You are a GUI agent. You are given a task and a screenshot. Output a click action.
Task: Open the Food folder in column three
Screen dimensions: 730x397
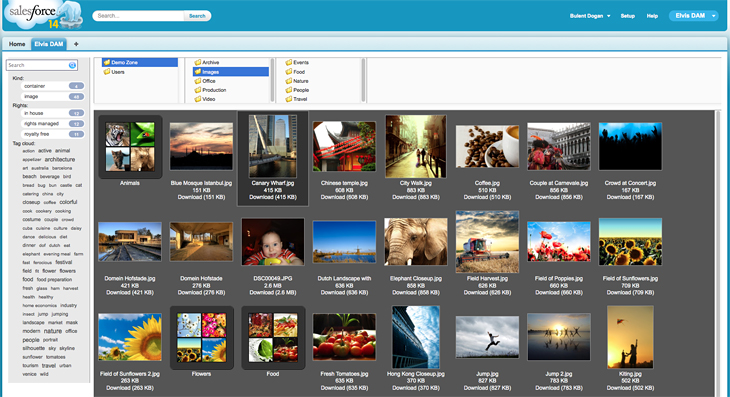295,72
